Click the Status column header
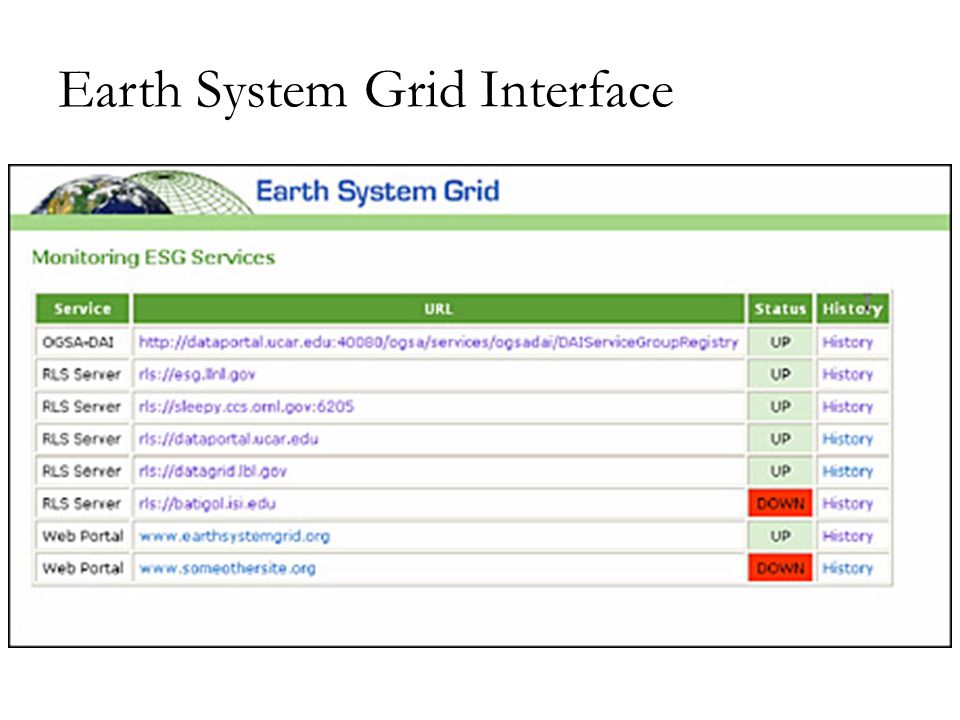The image size is (960, 720). coord(780,309)
